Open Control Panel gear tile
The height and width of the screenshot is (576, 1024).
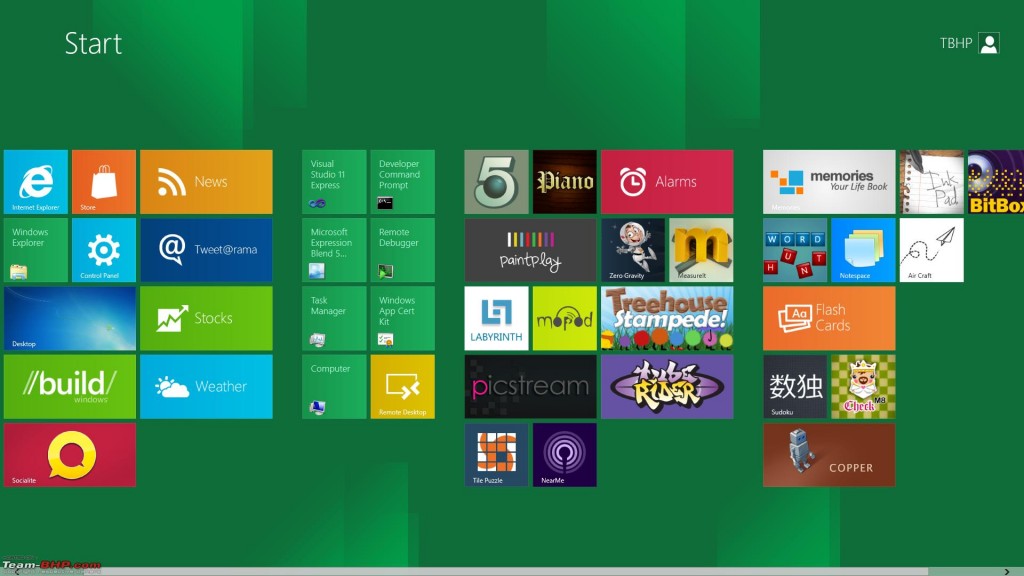point(104,250)
